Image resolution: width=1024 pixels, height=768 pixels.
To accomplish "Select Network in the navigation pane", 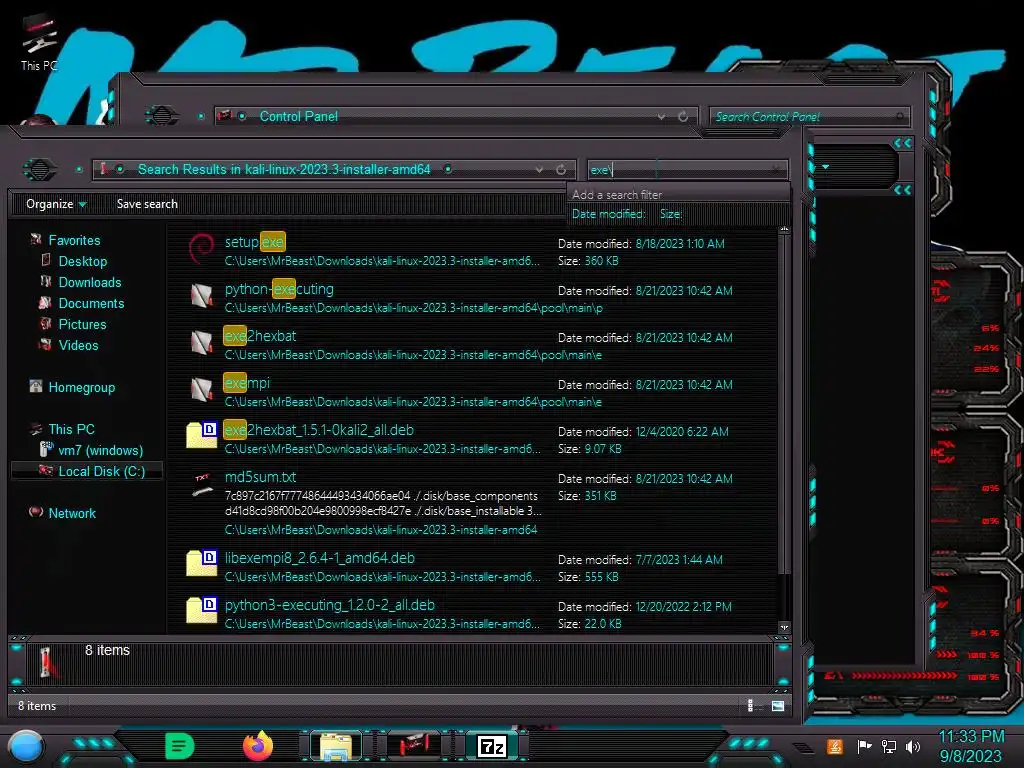I will 72,513.
